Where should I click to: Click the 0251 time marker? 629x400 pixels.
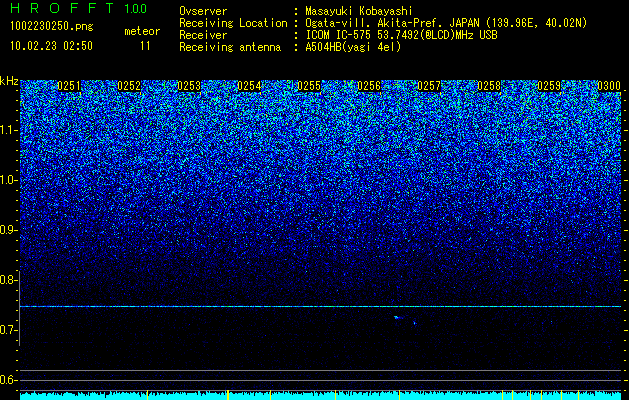(x=69, y=86)
